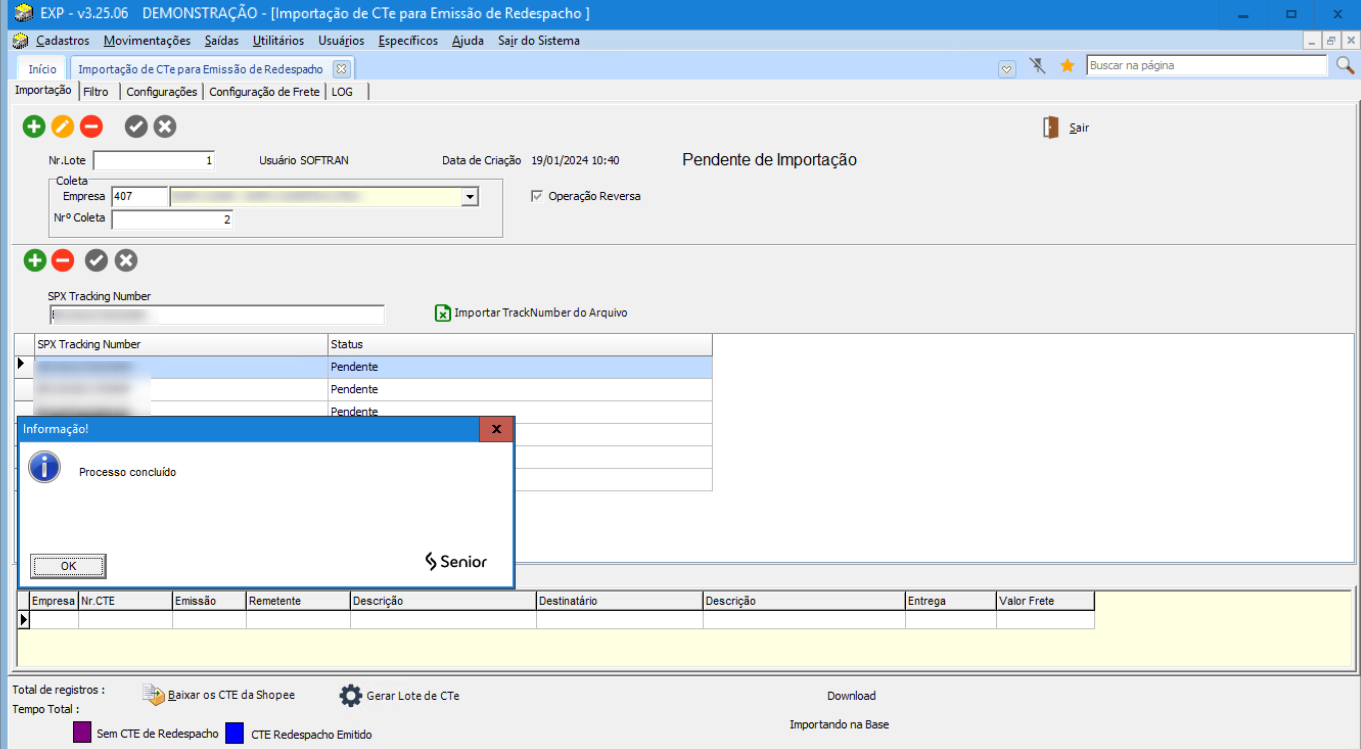Switch to the Configuração de Frete tab

264,91
